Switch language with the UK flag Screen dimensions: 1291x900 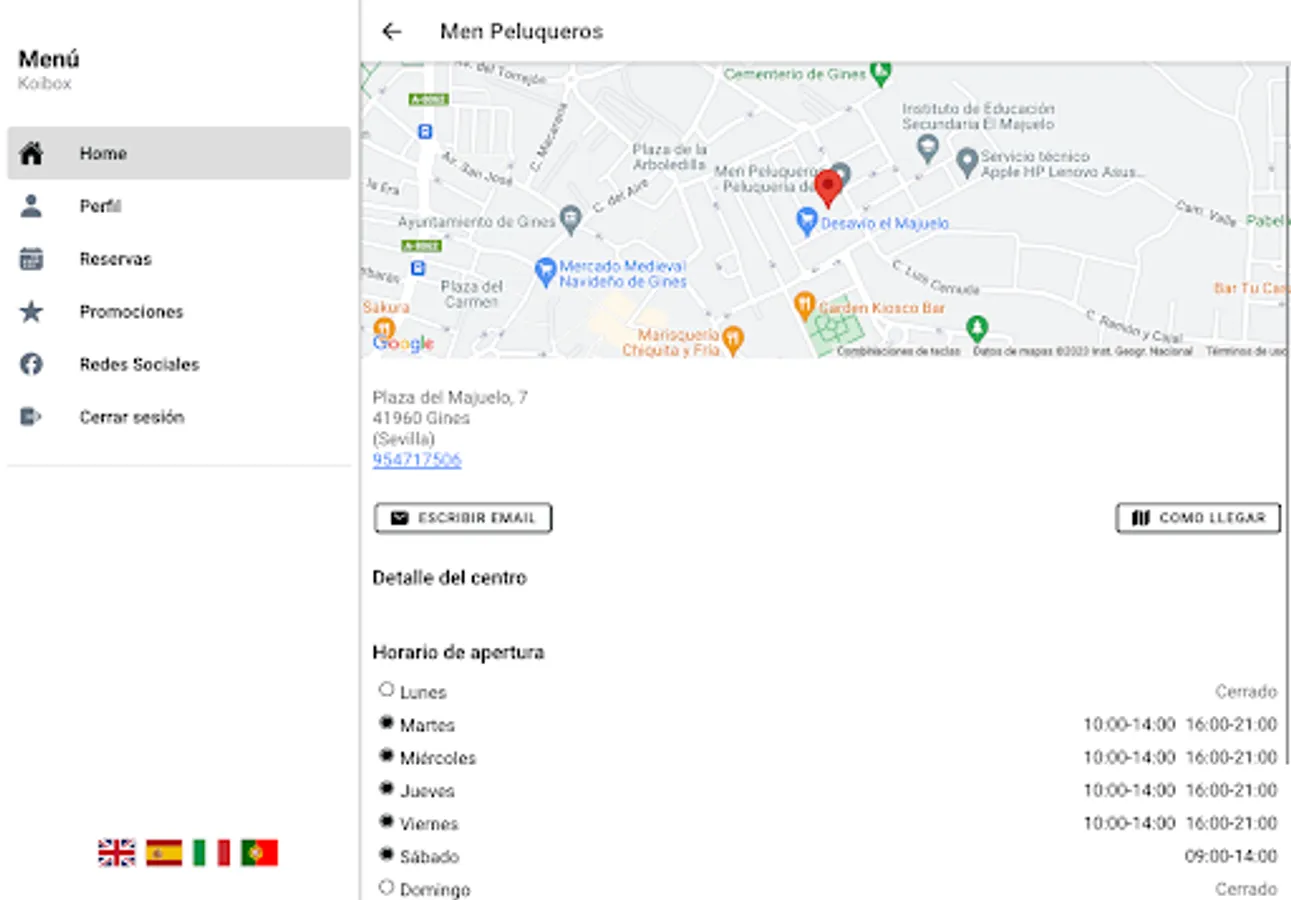pos(116,853)
